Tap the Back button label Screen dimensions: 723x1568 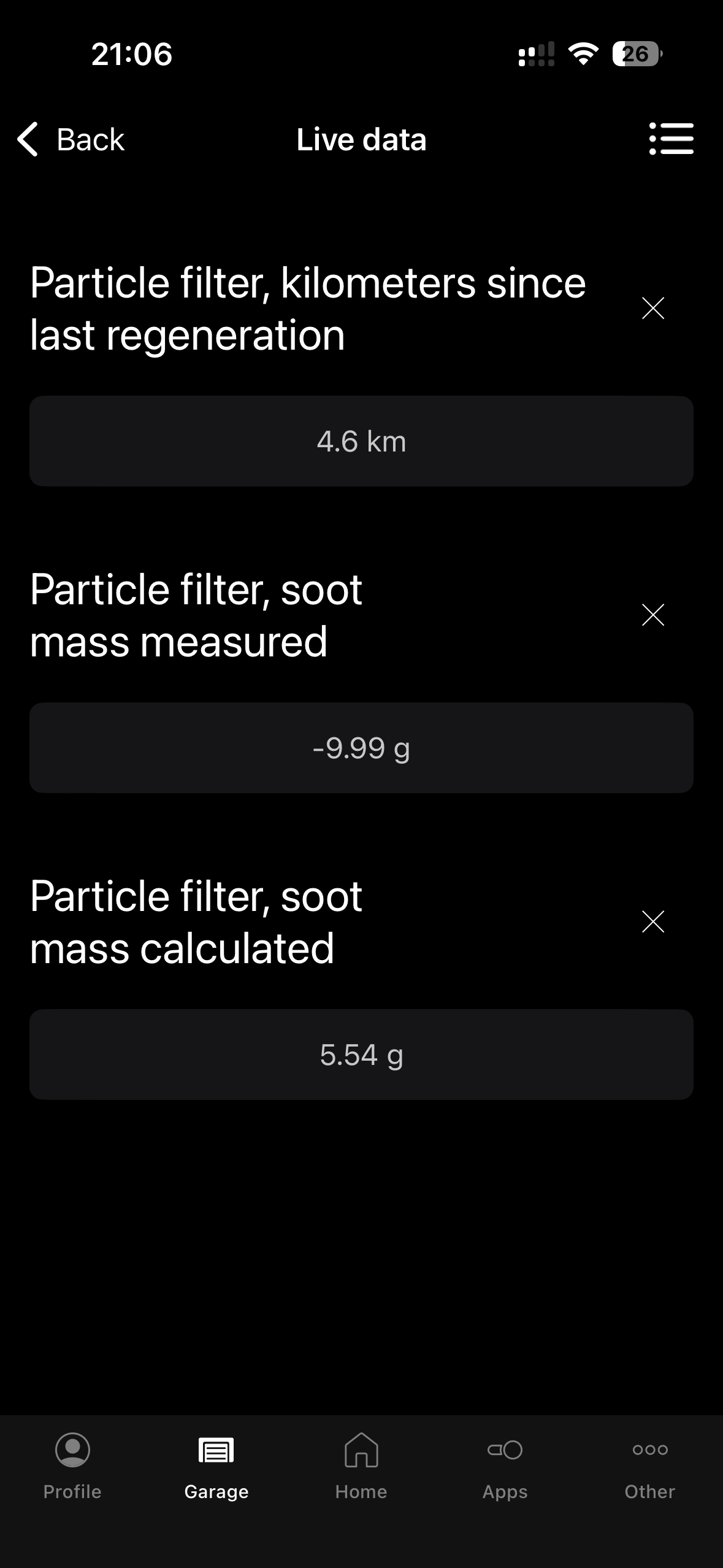pos(90,140)
